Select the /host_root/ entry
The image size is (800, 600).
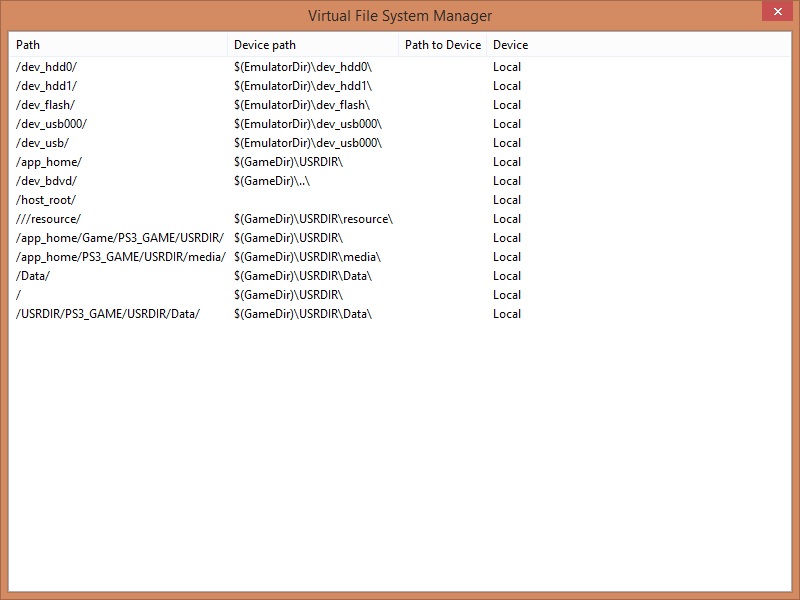(x=46, y=200)
